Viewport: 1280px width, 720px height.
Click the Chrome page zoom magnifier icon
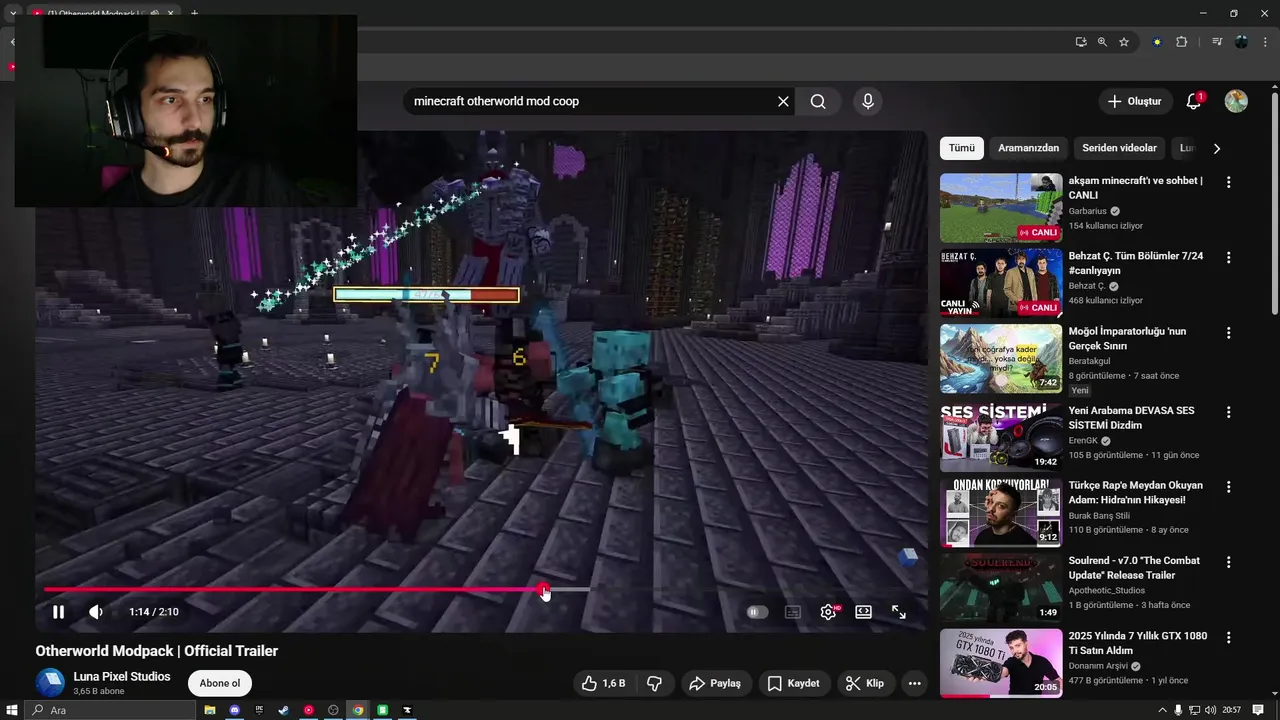1102,42
